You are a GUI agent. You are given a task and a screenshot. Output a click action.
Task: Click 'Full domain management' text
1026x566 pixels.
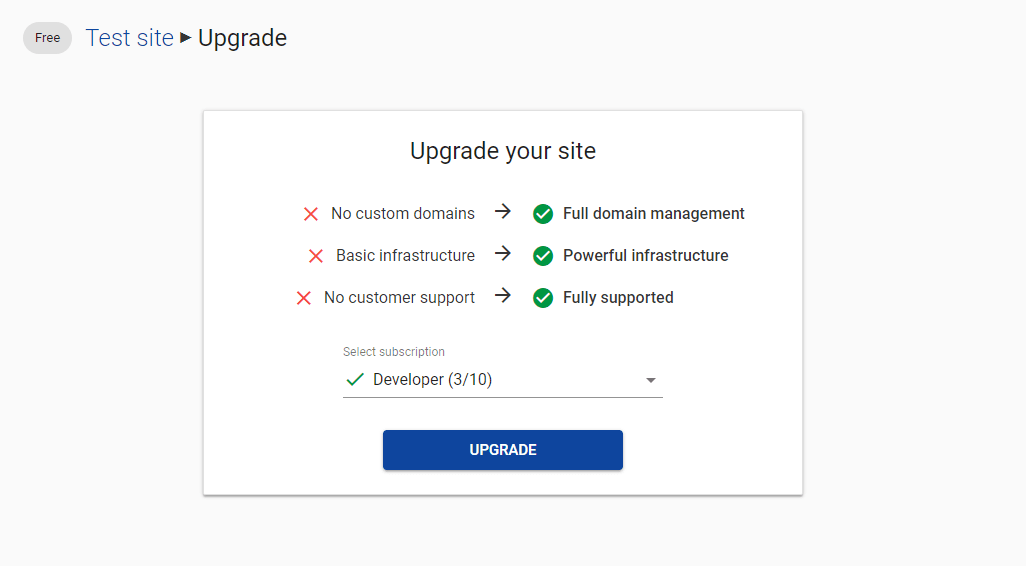pyautogui.click(x=654, y=213)
